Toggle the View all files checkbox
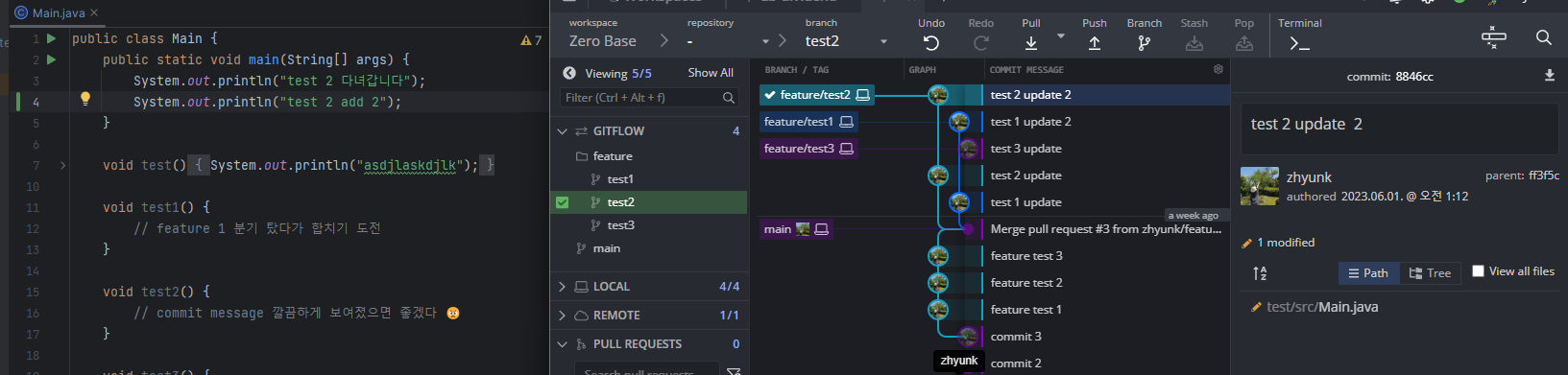1568x375 pixels. point(1478,271)
